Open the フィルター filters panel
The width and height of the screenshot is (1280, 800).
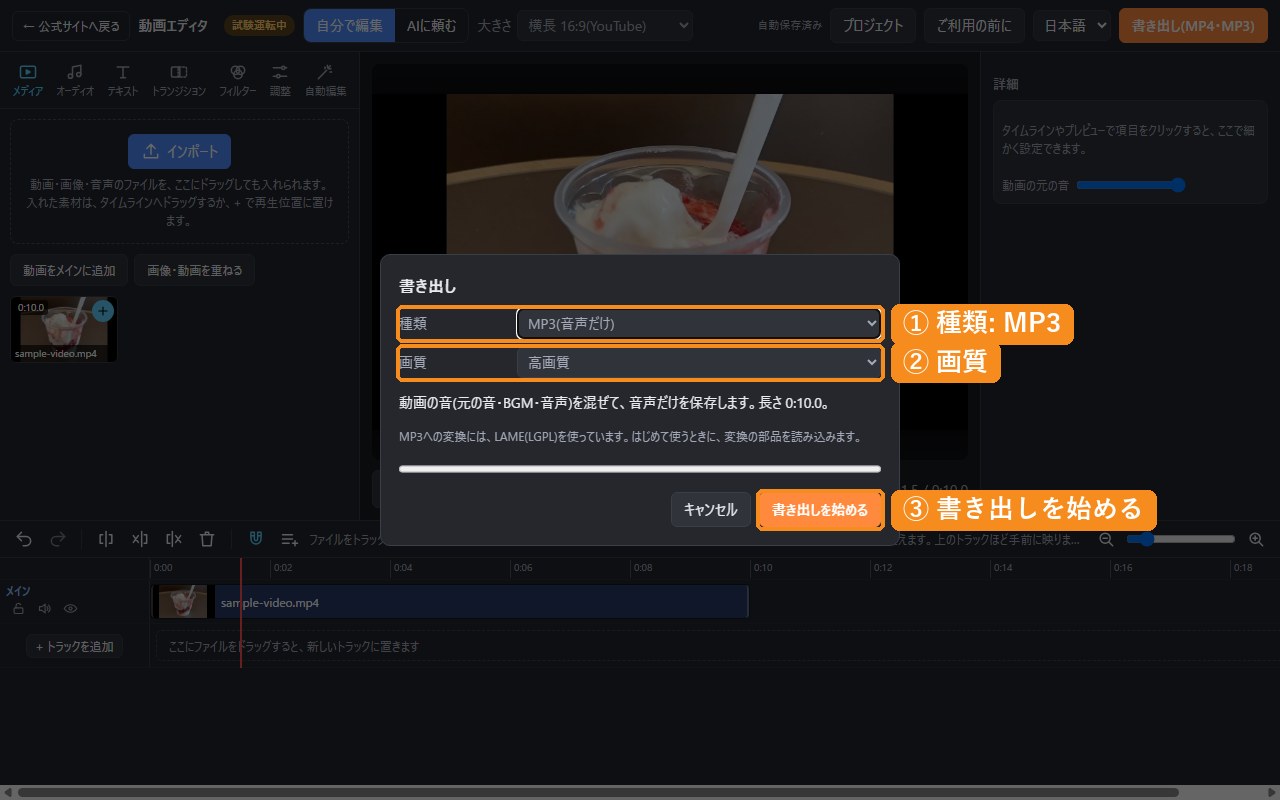(237, 80)
